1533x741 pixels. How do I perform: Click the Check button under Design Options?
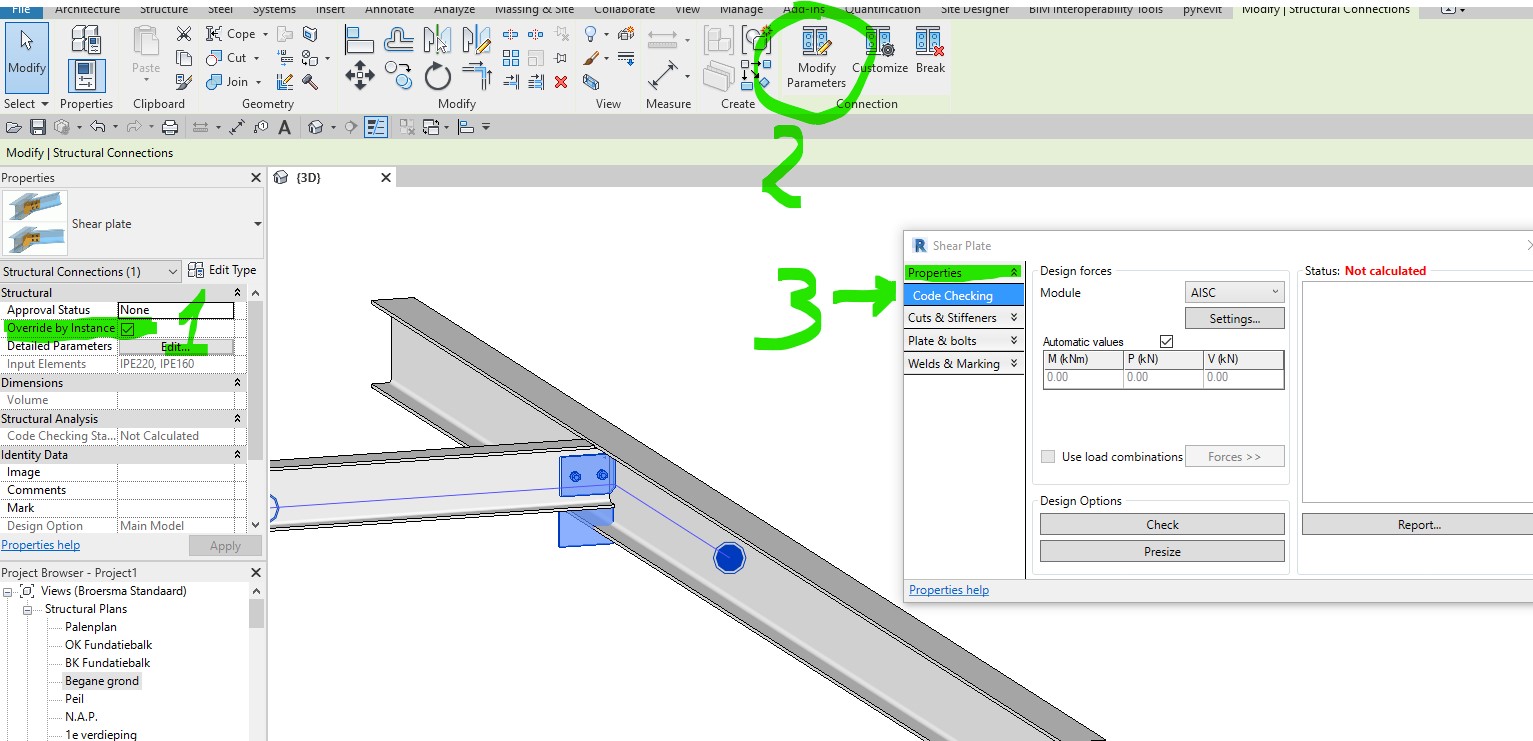click(1161, 523)
